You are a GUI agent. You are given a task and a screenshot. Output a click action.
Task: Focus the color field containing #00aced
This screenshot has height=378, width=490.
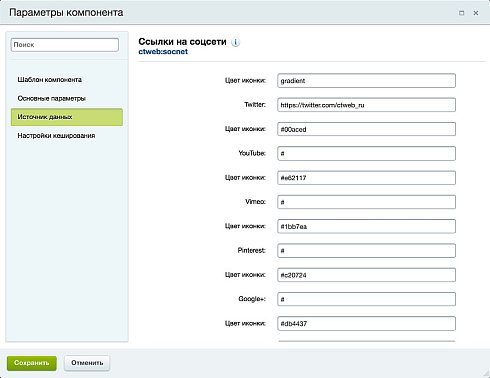coord(366,129)
